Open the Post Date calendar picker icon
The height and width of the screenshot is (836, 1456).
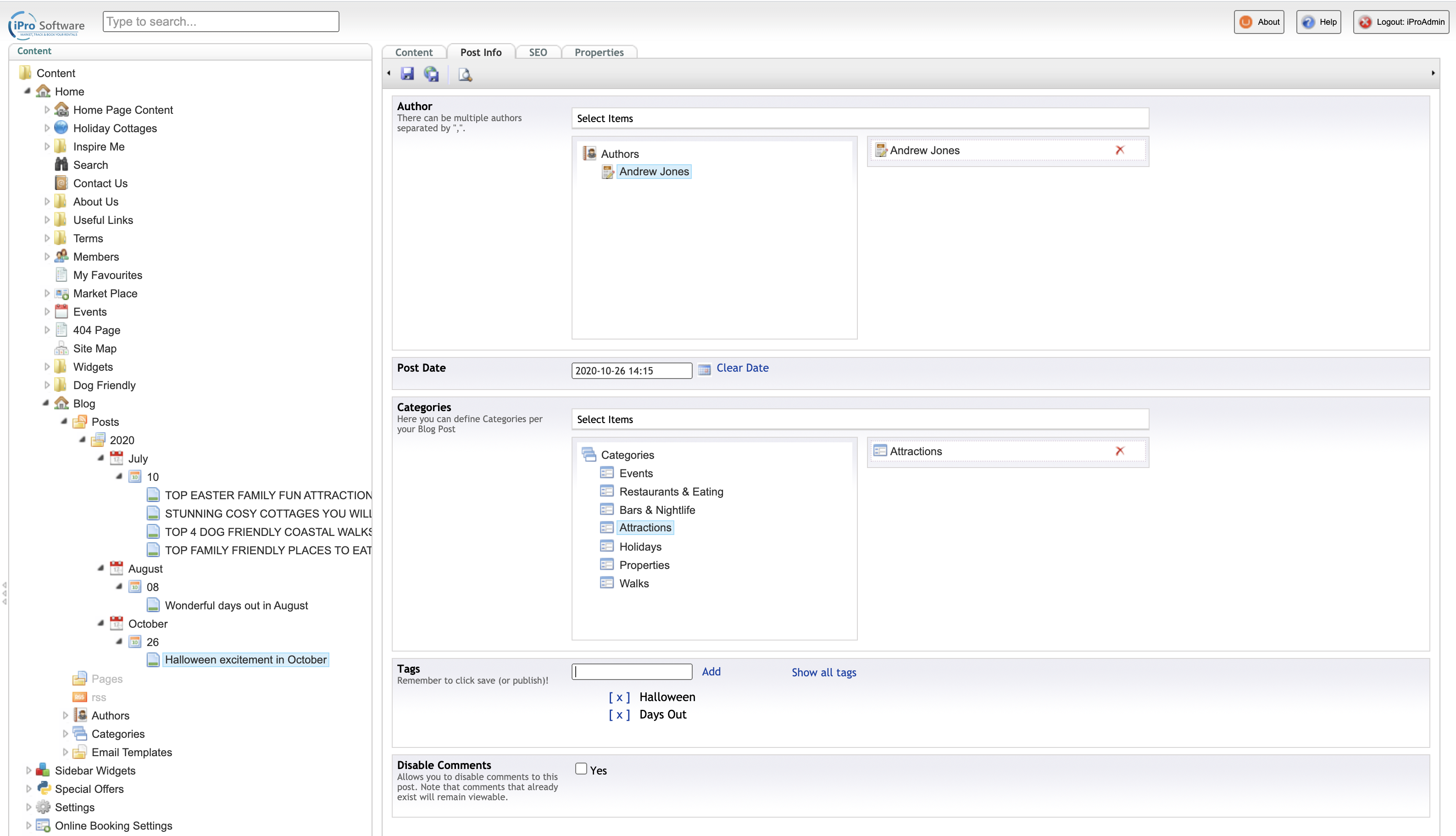704,370
